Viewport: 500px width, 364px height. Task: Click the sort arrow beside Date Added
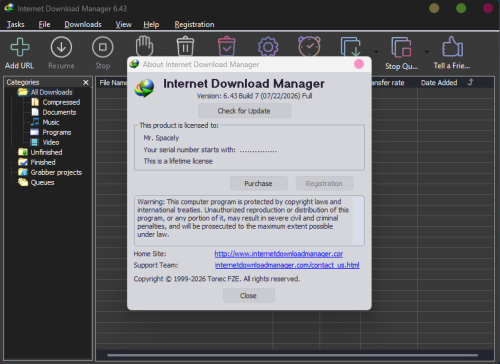point(470,82)
